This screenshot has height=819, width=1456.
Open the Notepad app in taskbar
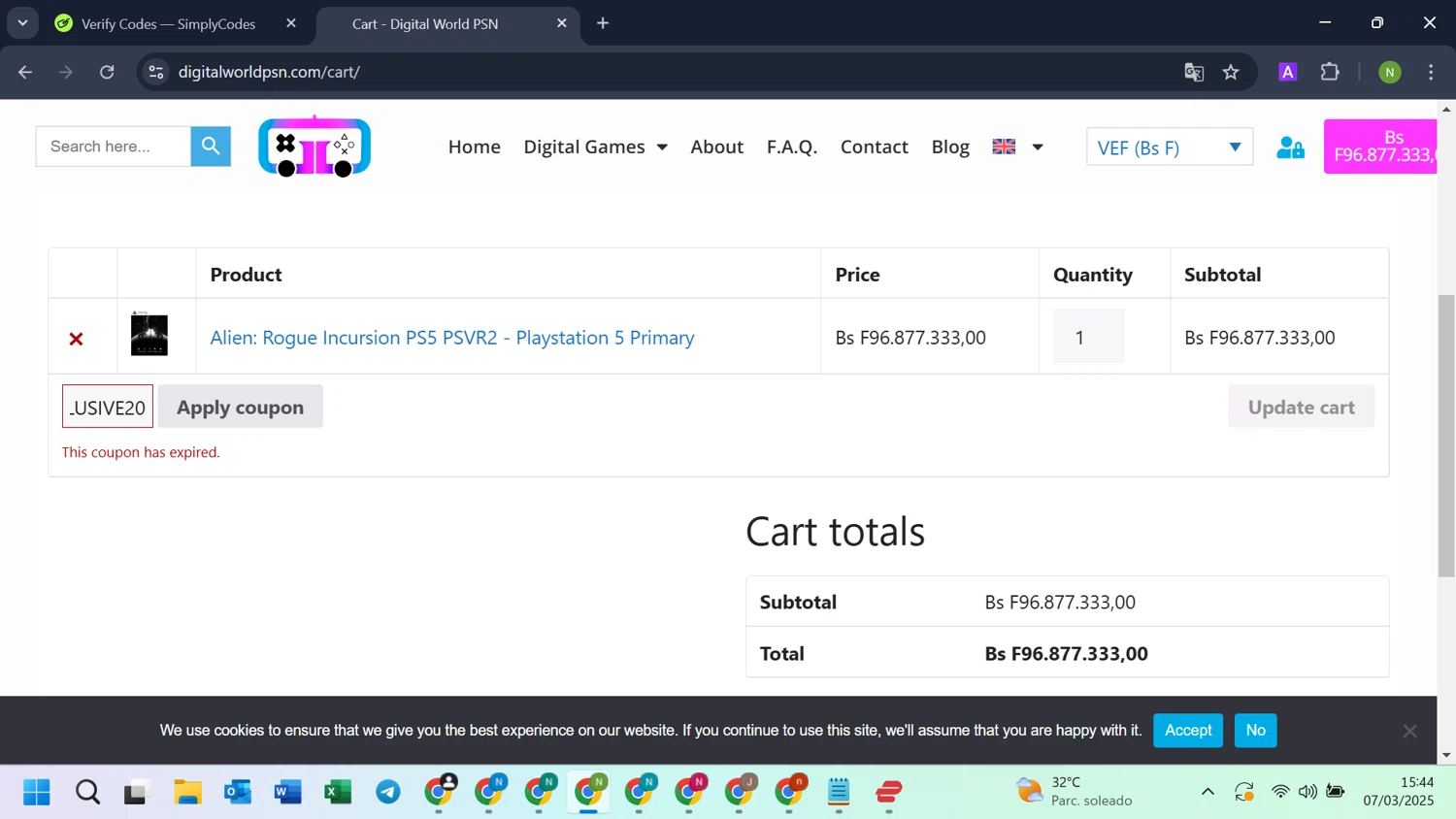[840, 793]
